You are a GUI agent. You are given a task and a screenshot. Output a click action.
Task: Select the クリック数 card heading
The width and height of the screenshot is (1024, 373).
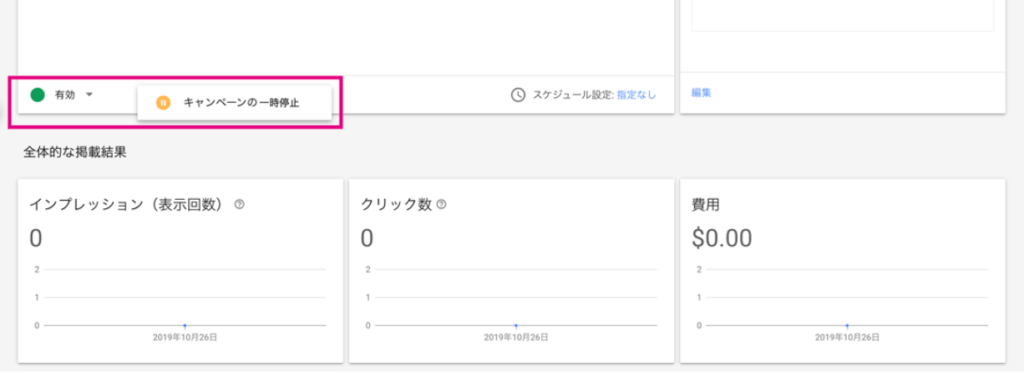[x=396, y=204]
